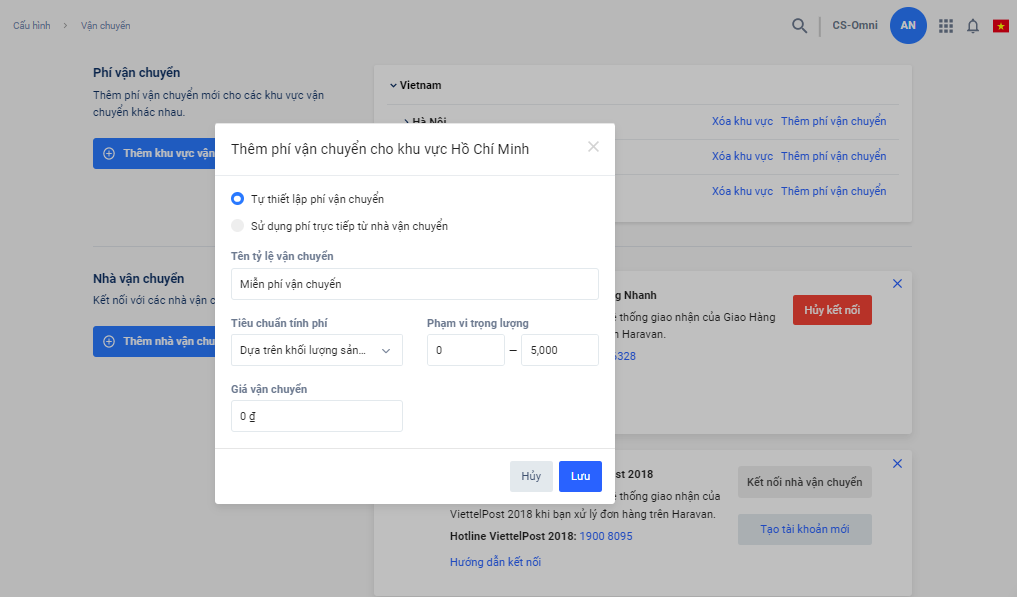The width and height of the screenshot is (1017, 597).
Task: Open the apps grid icon
Action: (945, 26)
